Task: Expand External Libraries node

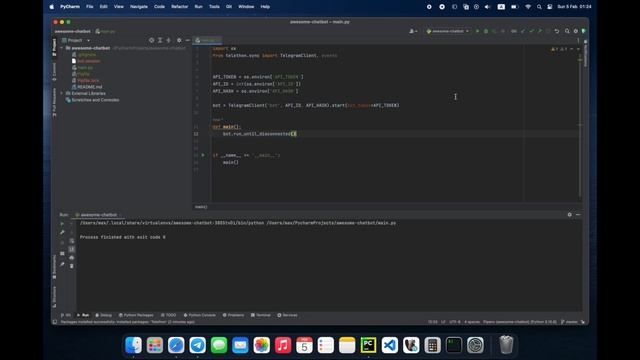Action: click(62, 93)
